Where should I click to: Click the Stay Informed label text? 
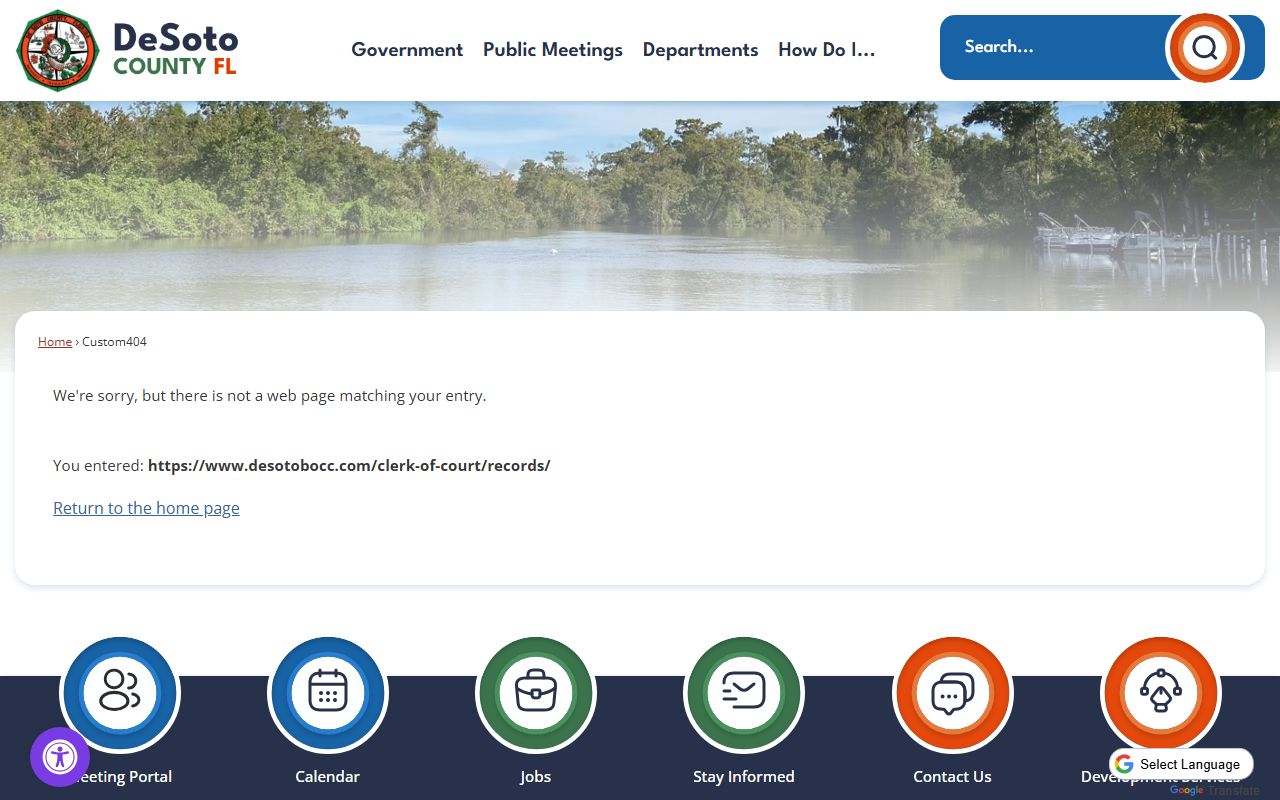(x=744, y=777)
